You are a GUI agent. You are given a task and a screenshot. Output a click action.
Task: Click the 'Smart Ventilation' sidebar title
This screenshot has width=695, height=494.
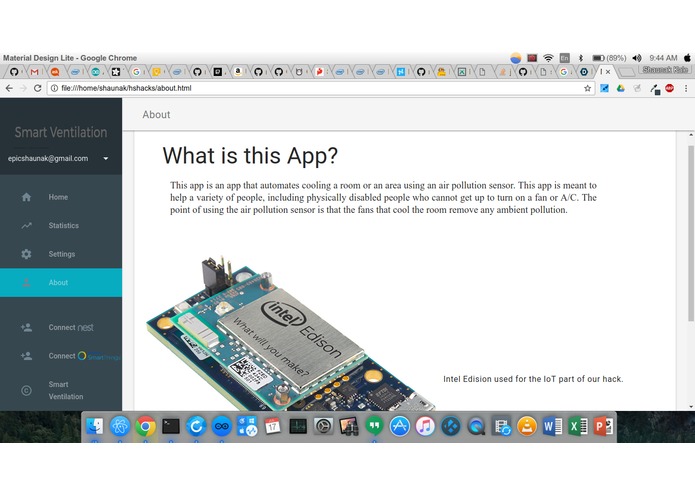(61, 132)
